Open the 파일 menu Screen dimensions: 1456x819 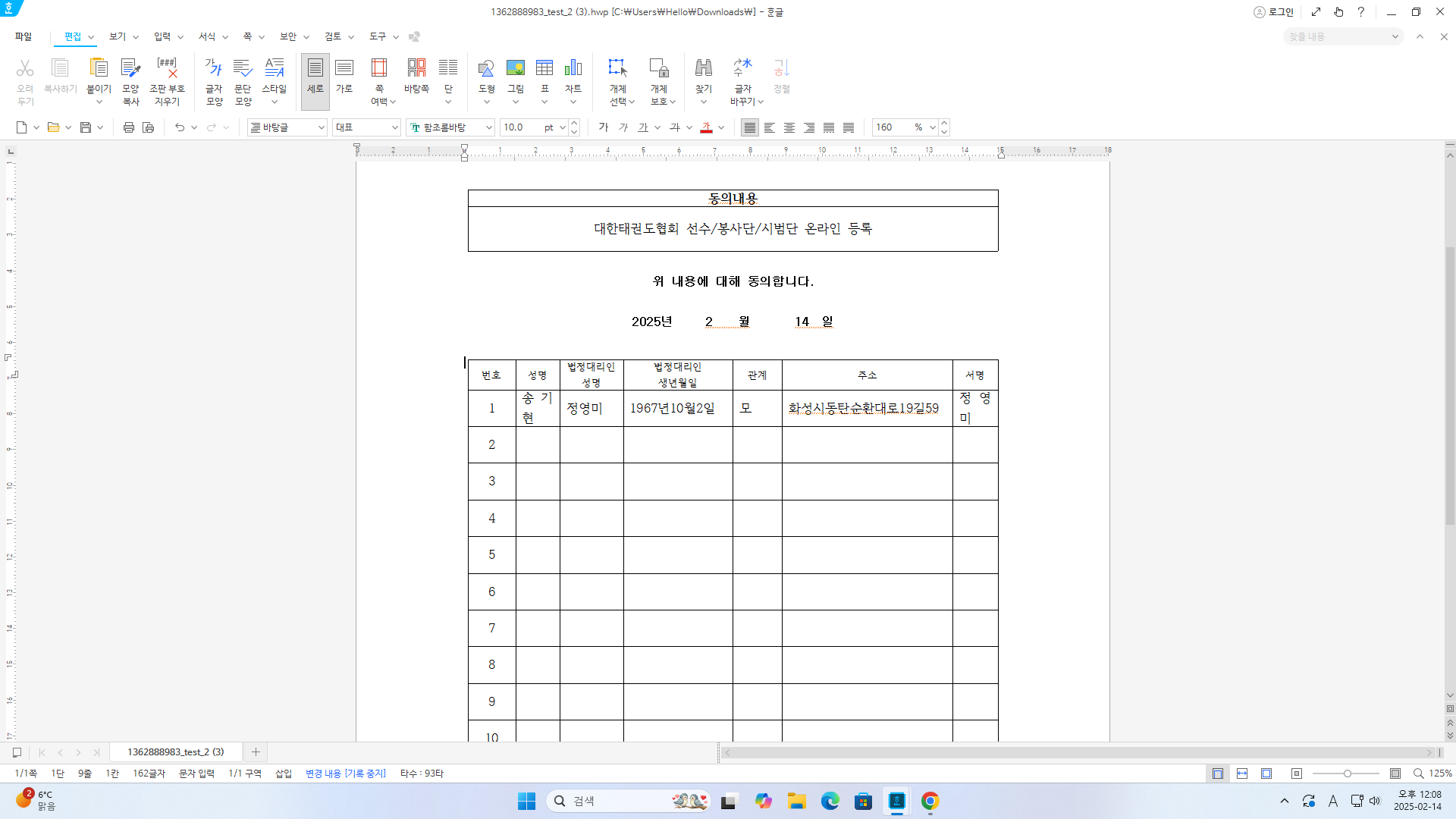click(24, 36)
